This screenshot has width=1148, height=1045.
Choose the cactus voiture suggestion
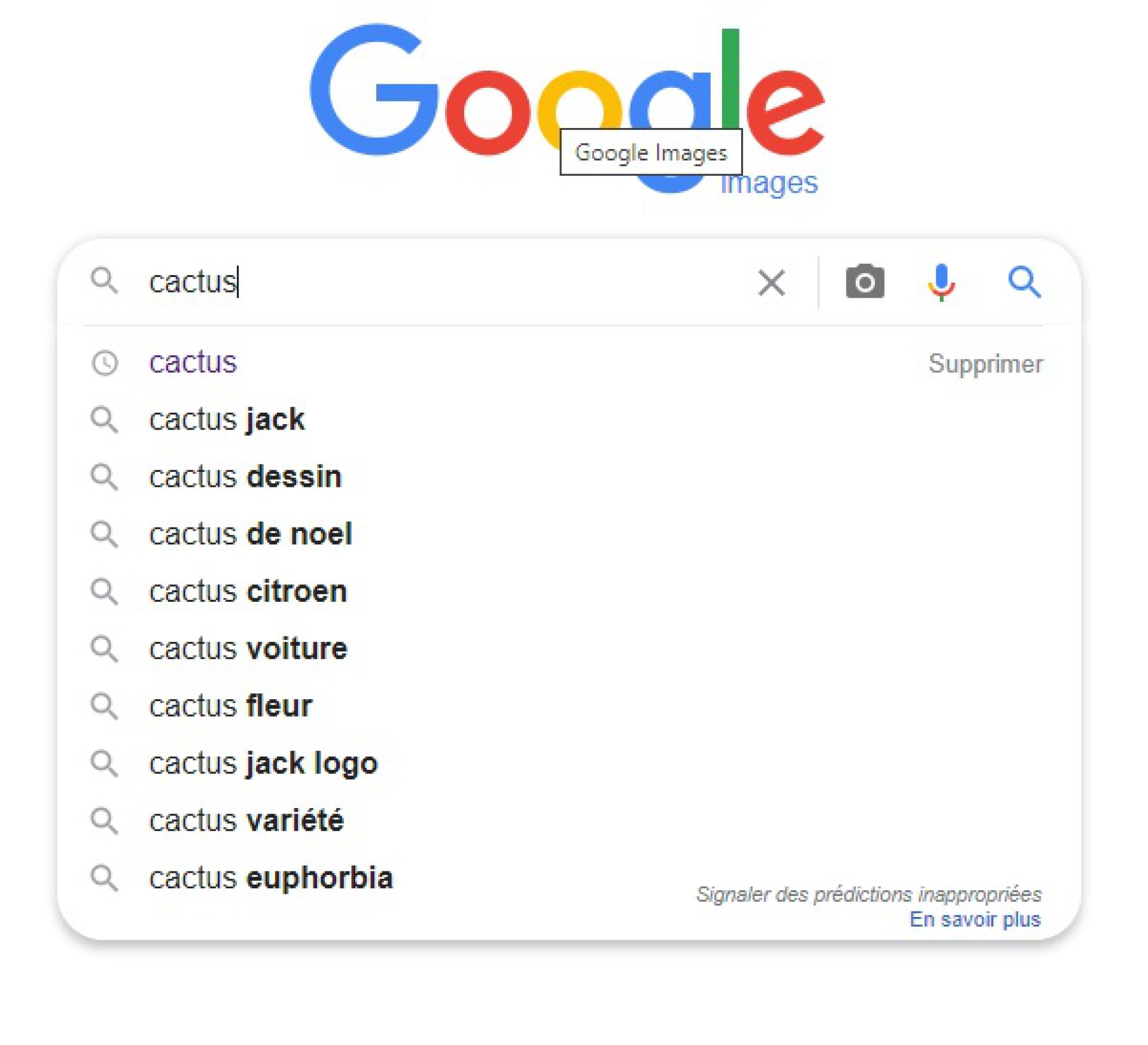pyautogui.click(x=248, y=648)
